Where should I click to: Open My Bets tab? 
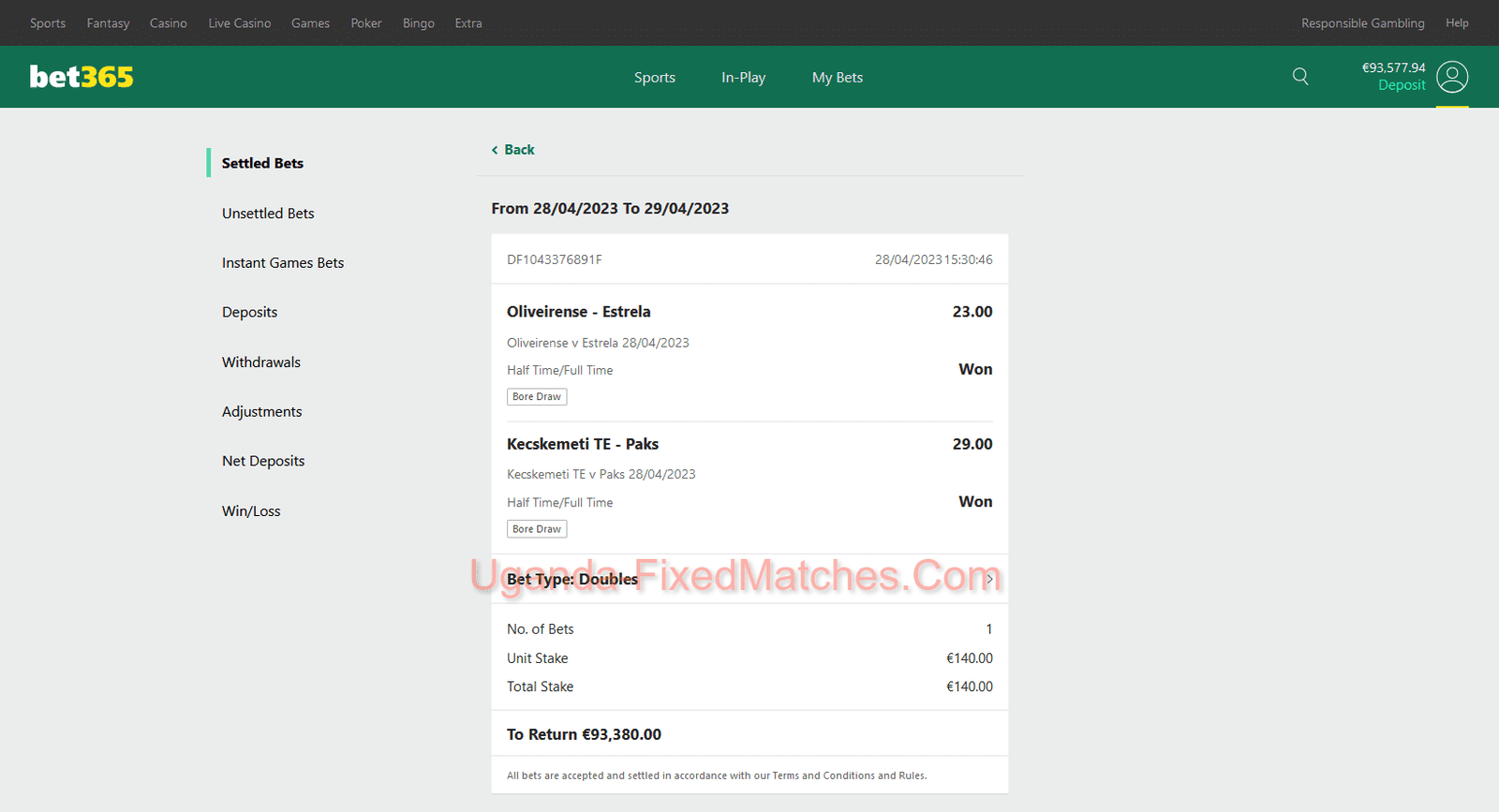[837, 78]
